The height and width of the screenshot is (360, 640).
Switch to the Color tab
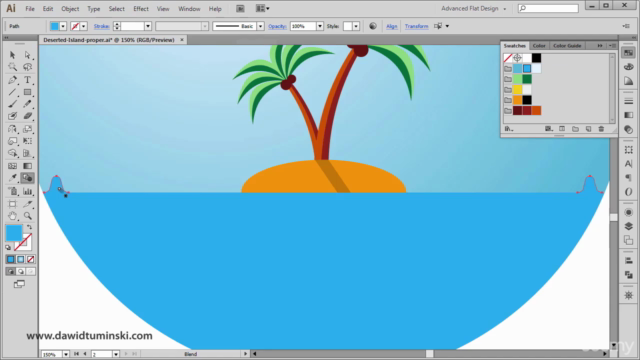tap(539, 46)
